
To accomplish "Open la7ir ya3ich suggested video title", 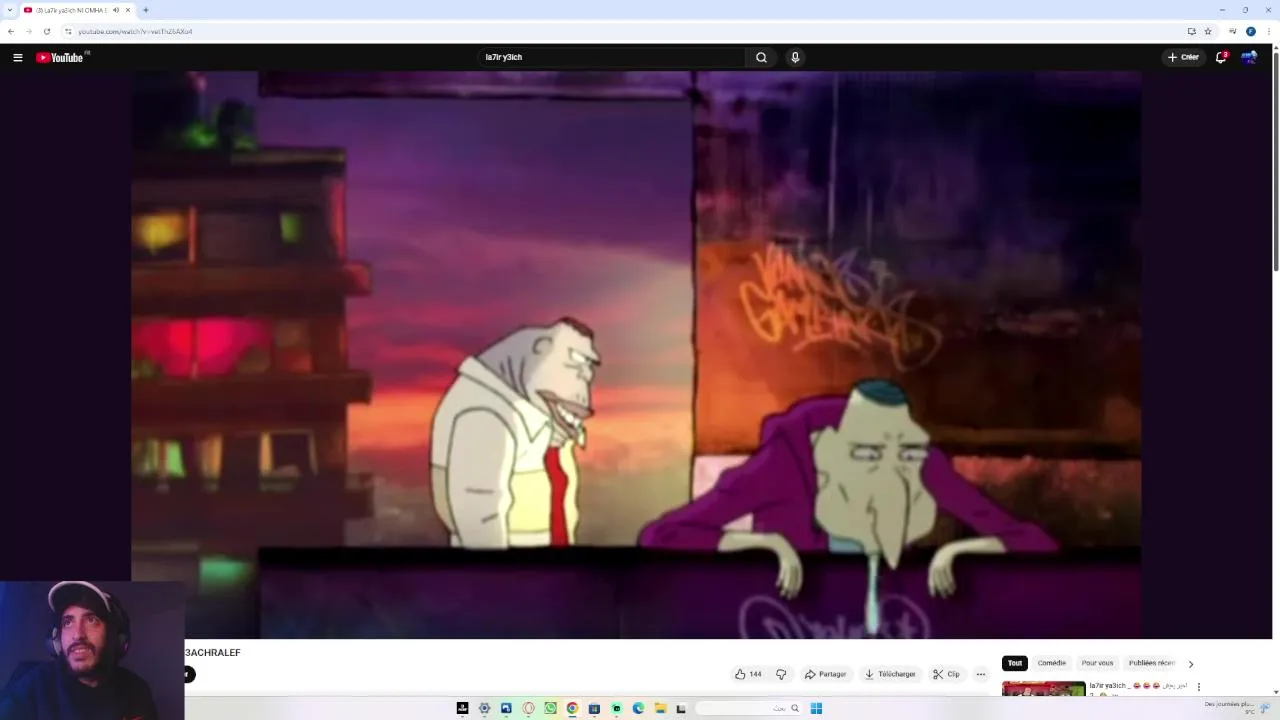I will (x=1138, y=686).
